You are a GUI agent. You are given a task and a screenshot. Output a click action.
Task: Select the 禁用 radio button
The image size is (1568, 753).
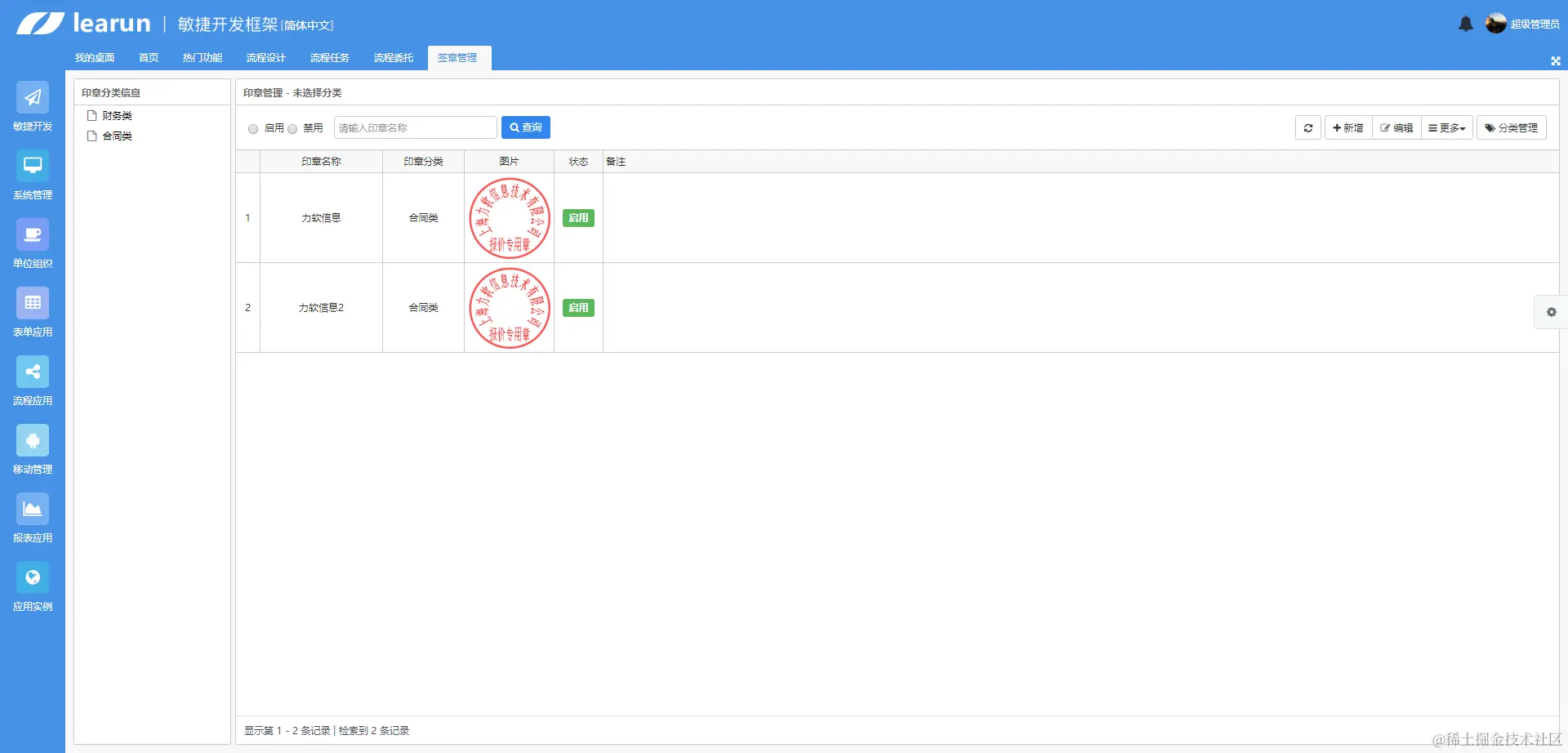(x=292, y=128)
